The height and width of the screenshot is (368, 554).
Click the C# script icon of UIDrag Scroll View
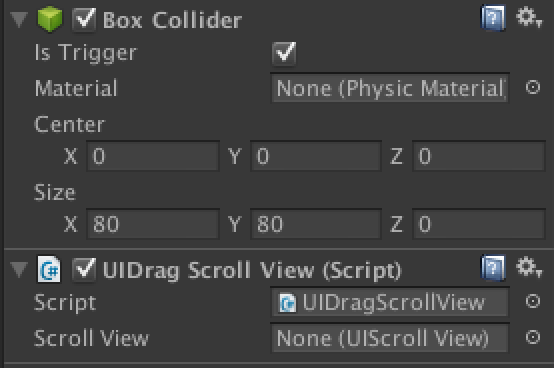tap(49, 269)
